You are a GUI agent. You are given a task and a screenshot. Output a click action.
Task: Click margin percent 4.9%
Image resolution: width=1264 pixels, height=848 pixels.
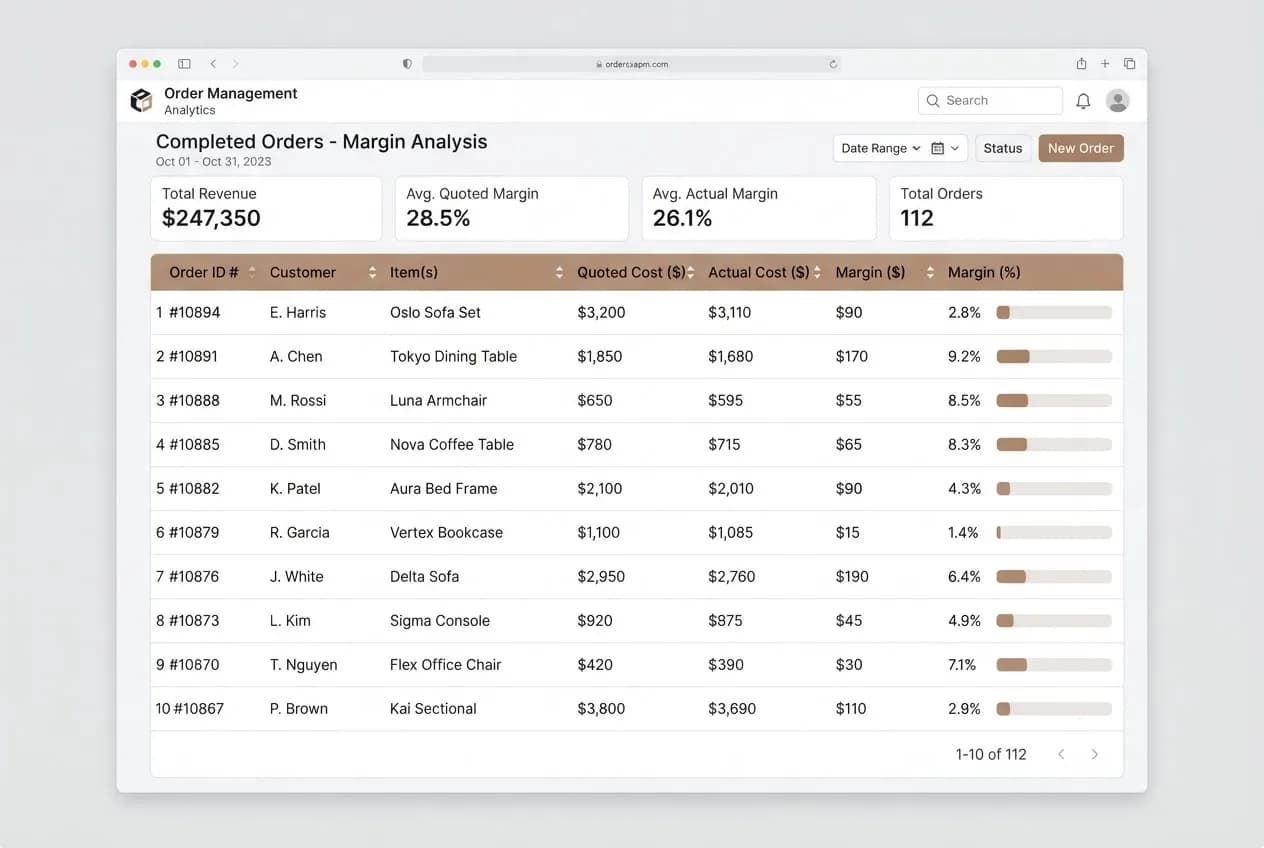coord(964,620)
